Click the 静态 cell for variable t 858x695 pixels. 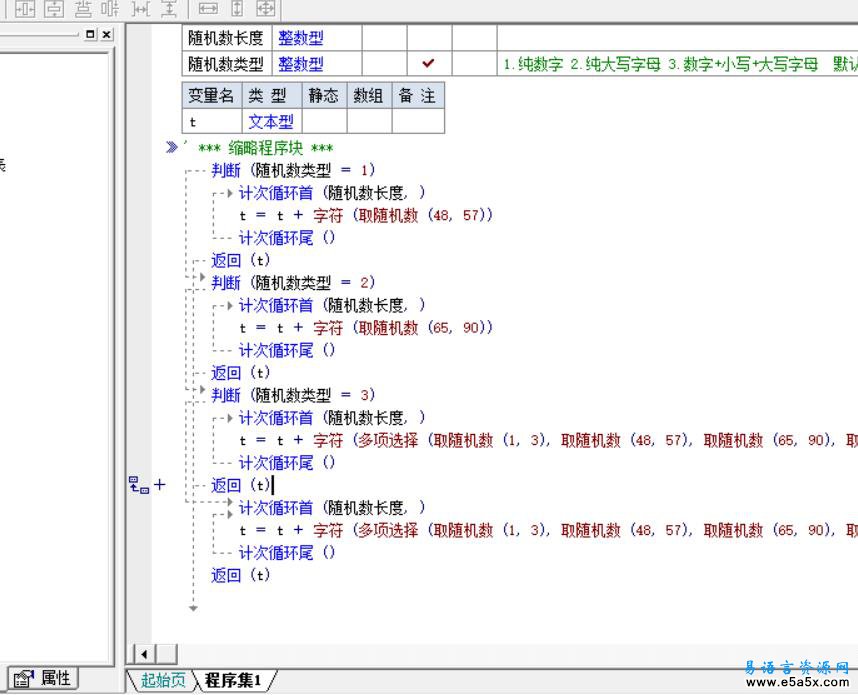click(x=323, y=122)
